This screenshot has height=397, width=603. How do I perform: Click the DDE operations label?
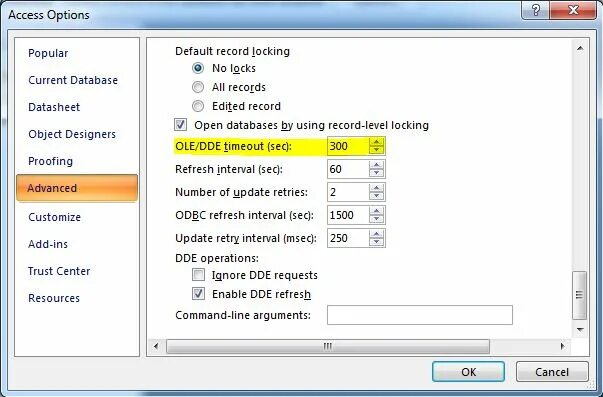[x=217, y=258]
